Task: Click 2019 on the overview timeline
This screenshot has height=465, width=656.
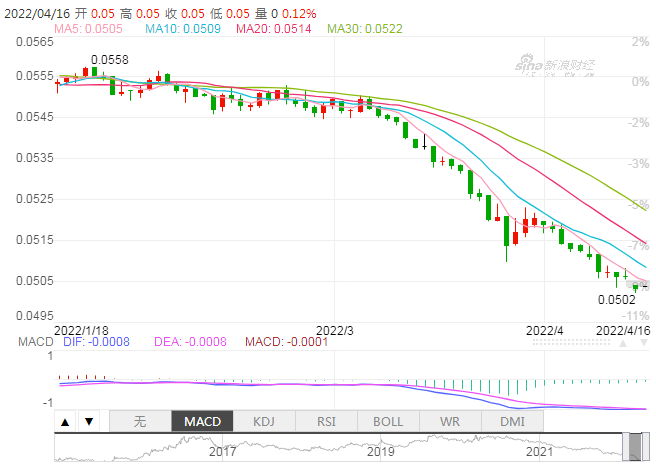Action: pos(382,452)
